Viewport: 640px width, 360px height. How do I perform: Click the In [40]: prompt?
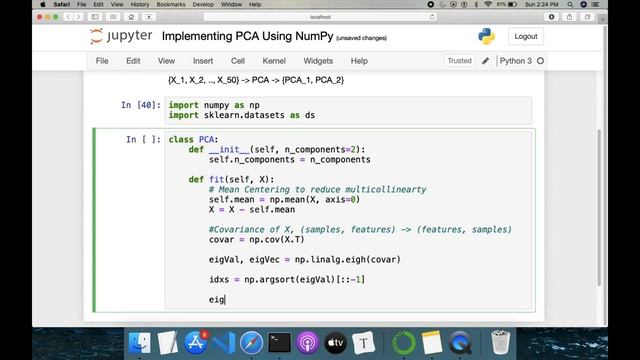(x=141, y=105)
